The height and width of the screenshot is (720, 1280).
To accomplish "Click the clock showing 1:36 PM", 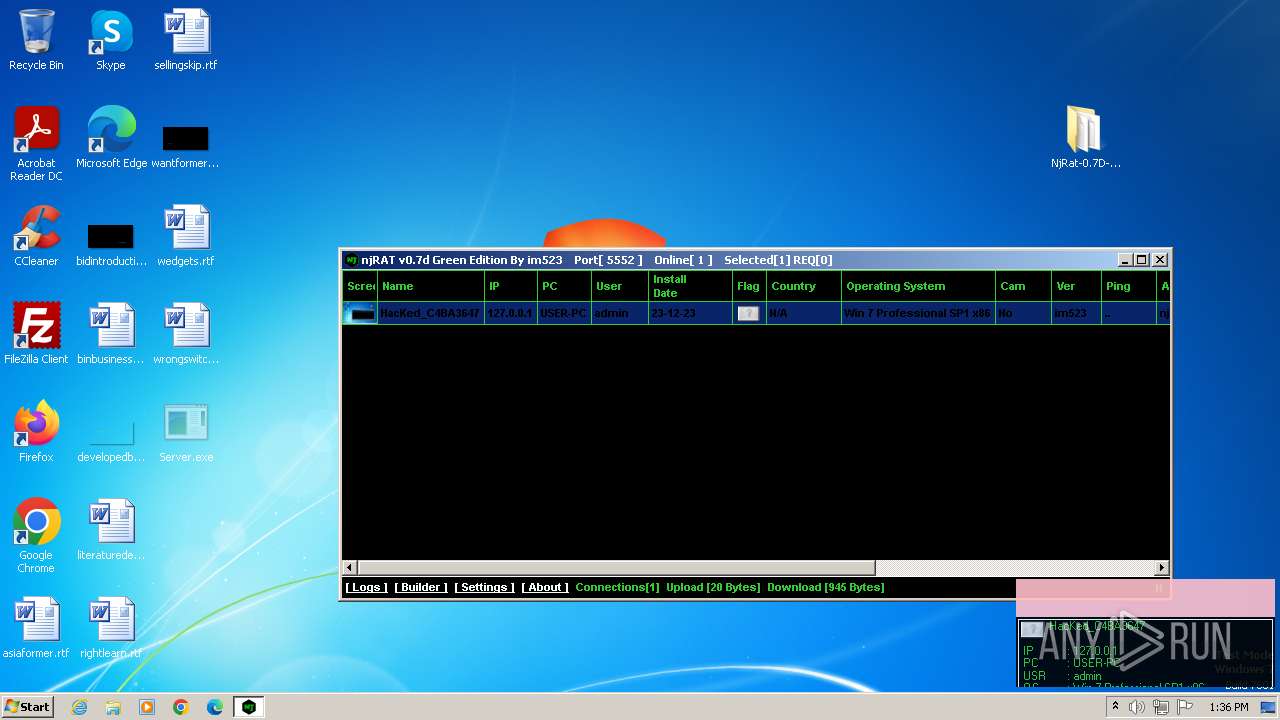I will [1228, 707].
